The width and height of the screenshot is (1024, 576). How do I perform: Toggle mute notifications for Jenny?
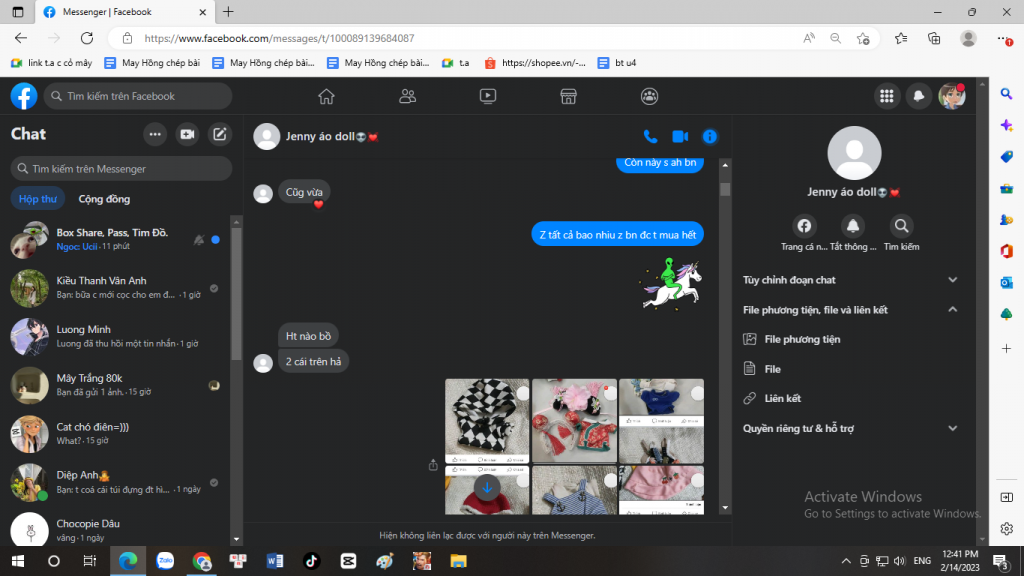853,226
